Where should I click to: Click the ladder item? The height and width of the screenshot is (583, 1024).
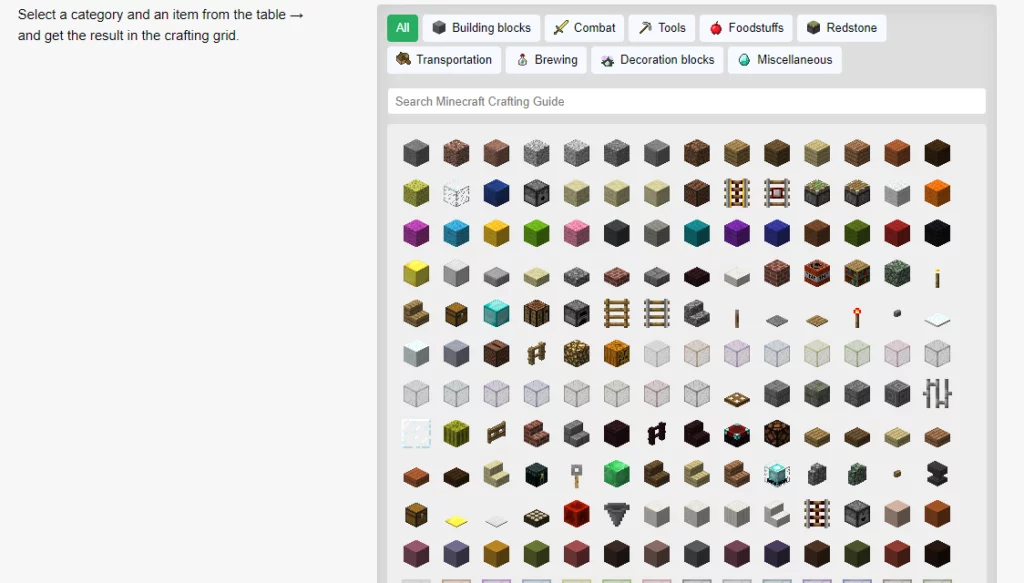616,314
